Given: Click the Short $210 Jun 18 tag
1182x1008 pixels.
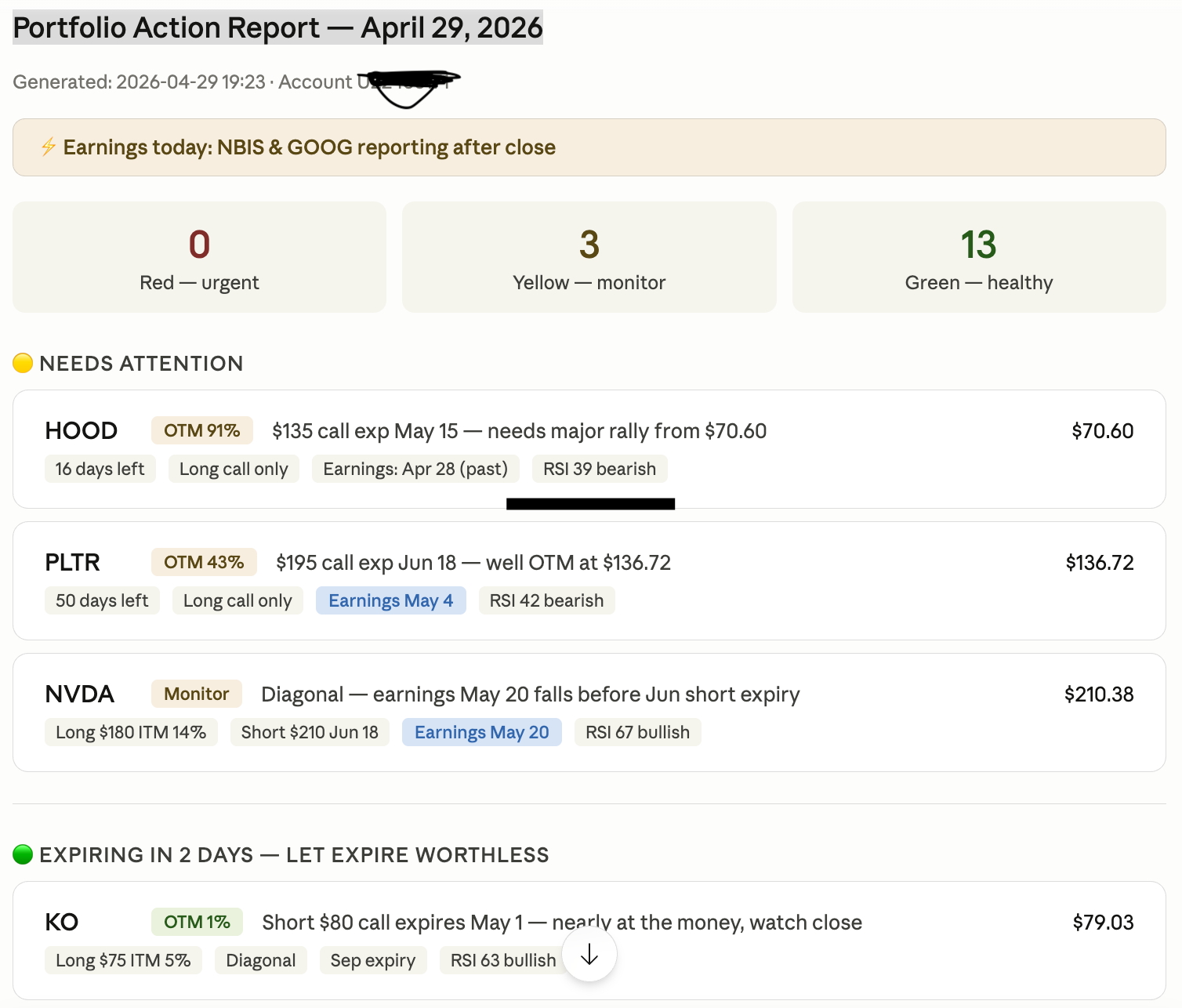Looking at the screenshot, I should 310,732.
